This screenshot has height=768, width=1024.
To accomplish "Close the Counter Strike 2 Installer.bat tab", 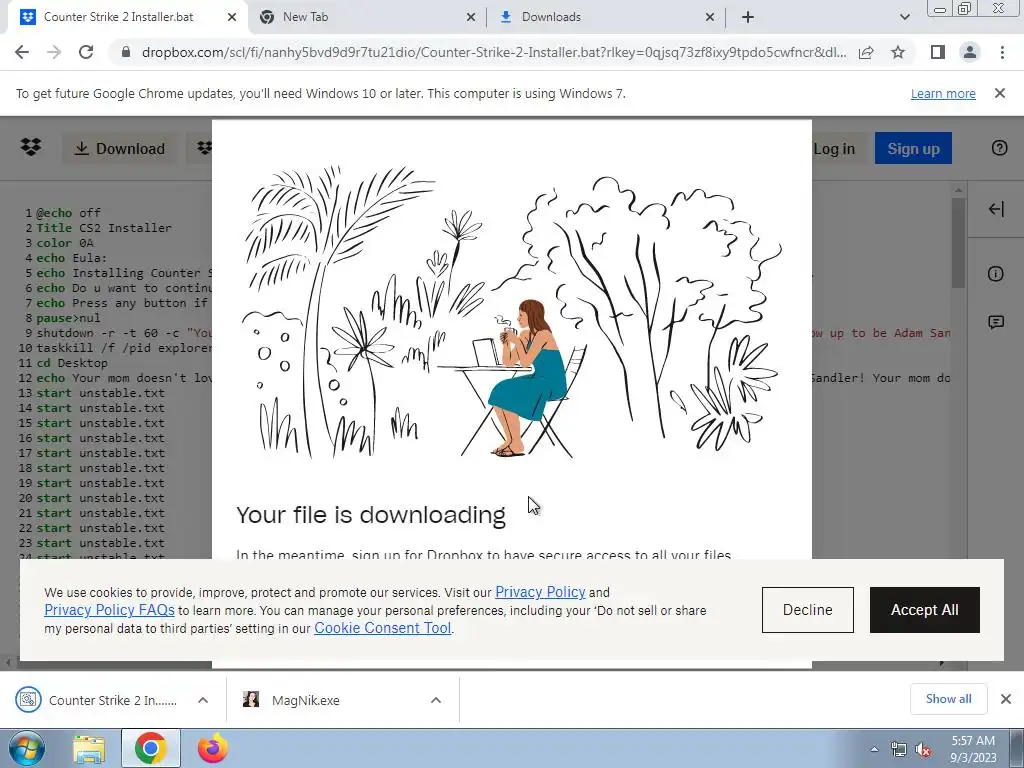I will tap(232, 18).
